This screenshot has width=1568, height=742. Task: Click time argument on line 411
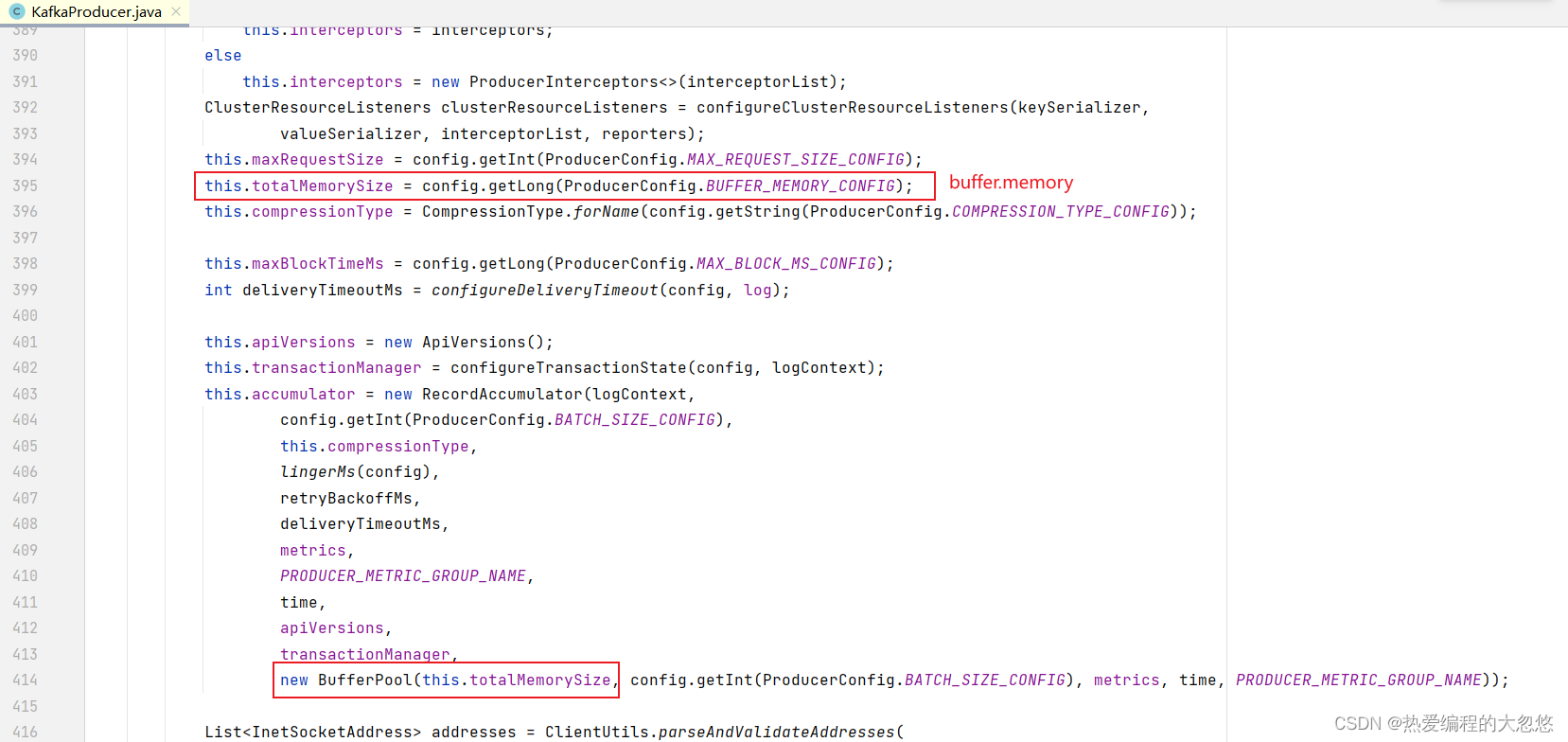[299, 602]
